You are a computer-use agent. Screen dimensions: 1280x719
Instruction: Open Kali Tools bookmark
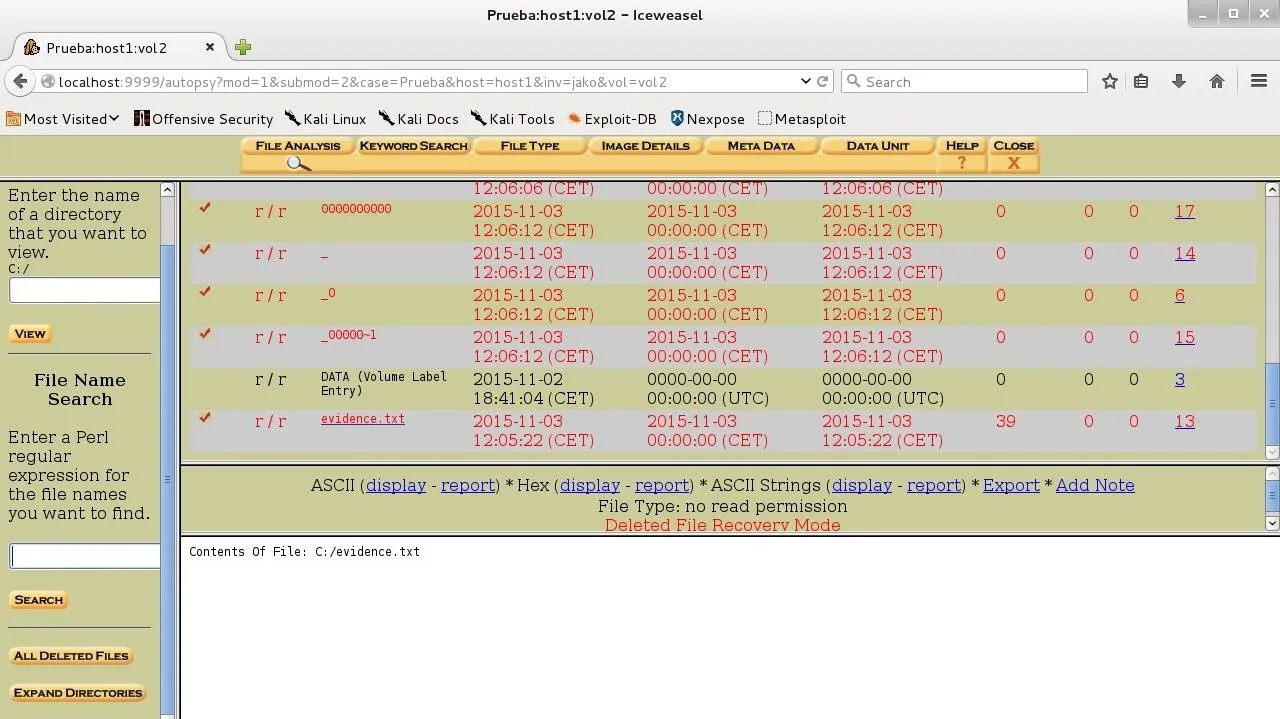[x=512, y=118]
